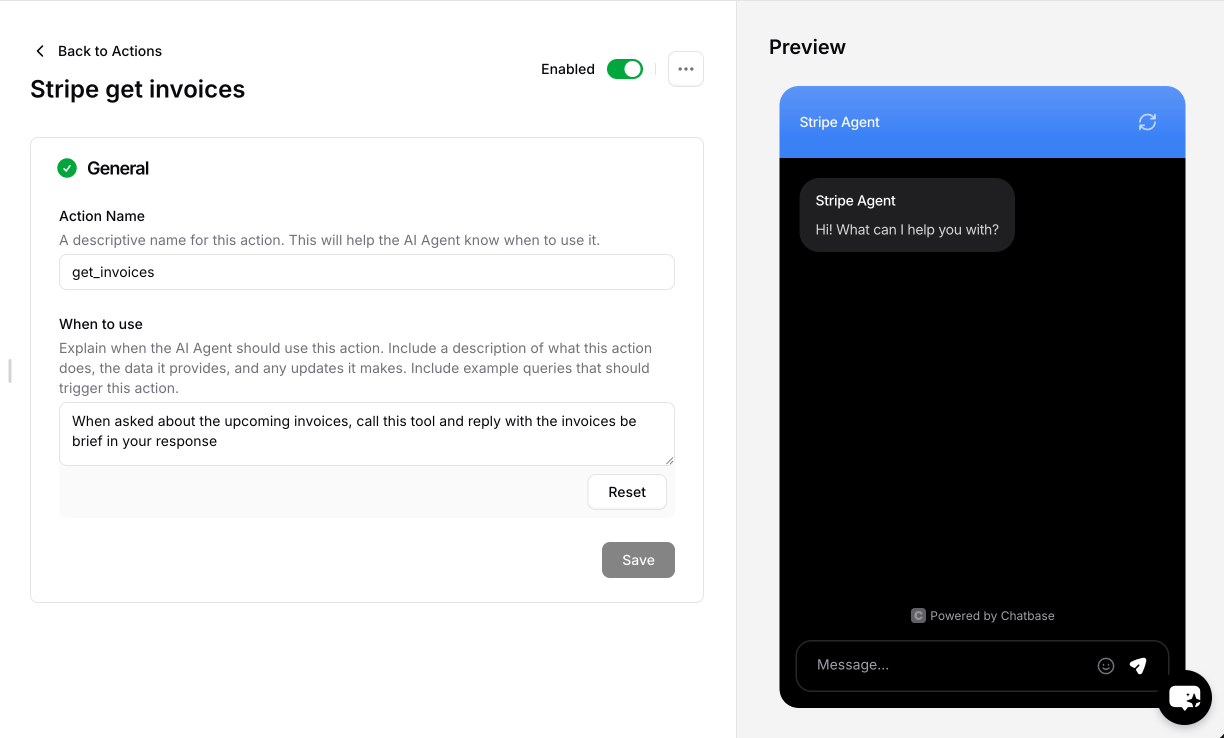
Task: Toggle the Enabled switch off
Action: click(x=625, y=69)
